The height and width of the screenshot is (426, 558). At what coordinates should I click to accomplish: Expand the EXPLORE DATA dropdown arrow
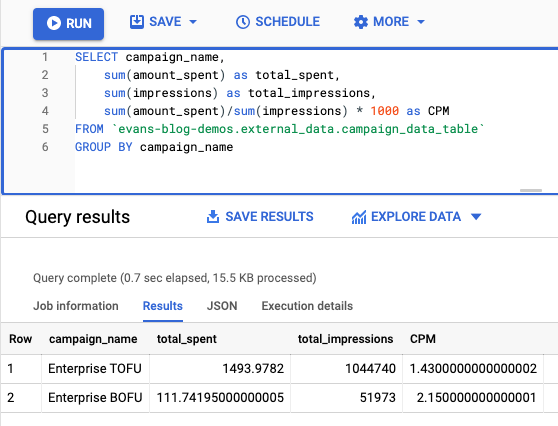476,216
